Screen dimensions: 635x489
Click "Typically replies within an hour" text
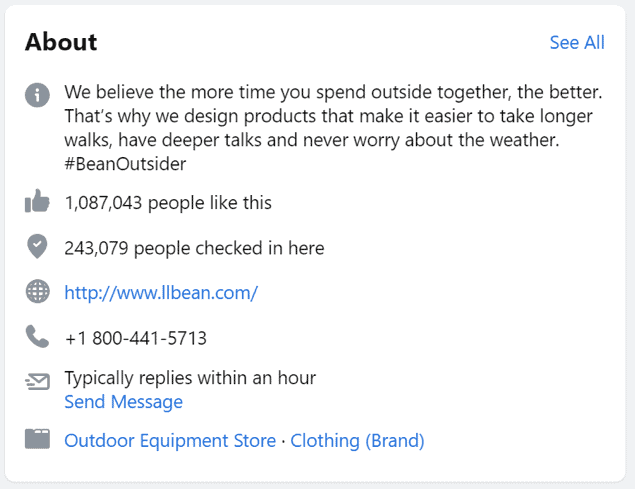tap(190, 378)
